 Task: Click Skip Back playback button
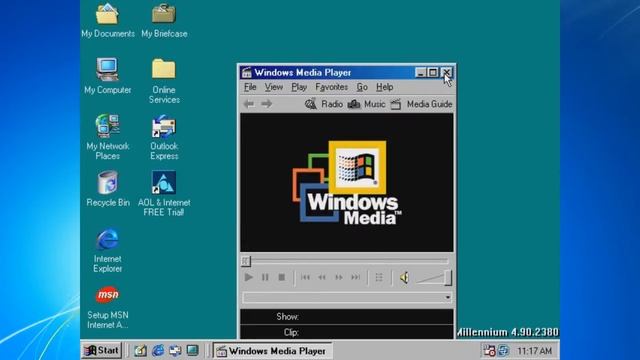tap(305, 278)
